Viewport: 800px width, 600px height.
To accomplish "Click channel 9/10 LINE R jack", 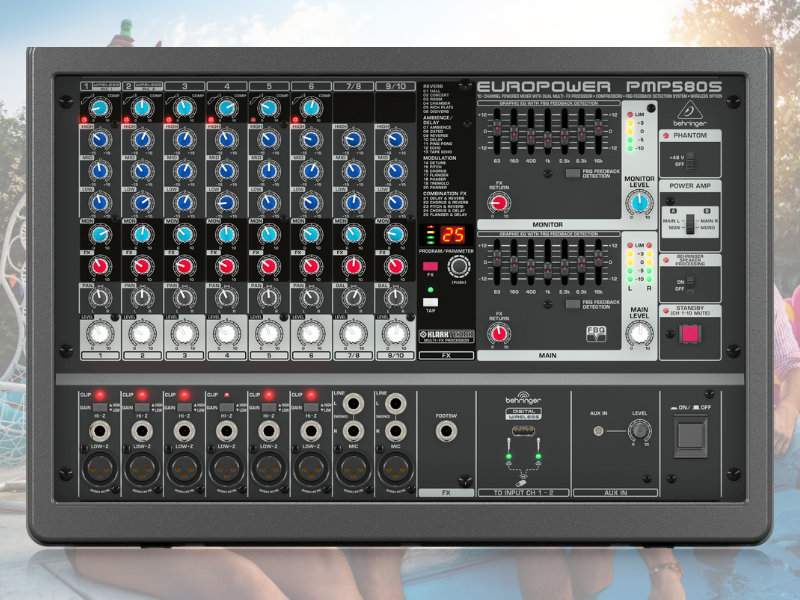I will coord(395,431).
